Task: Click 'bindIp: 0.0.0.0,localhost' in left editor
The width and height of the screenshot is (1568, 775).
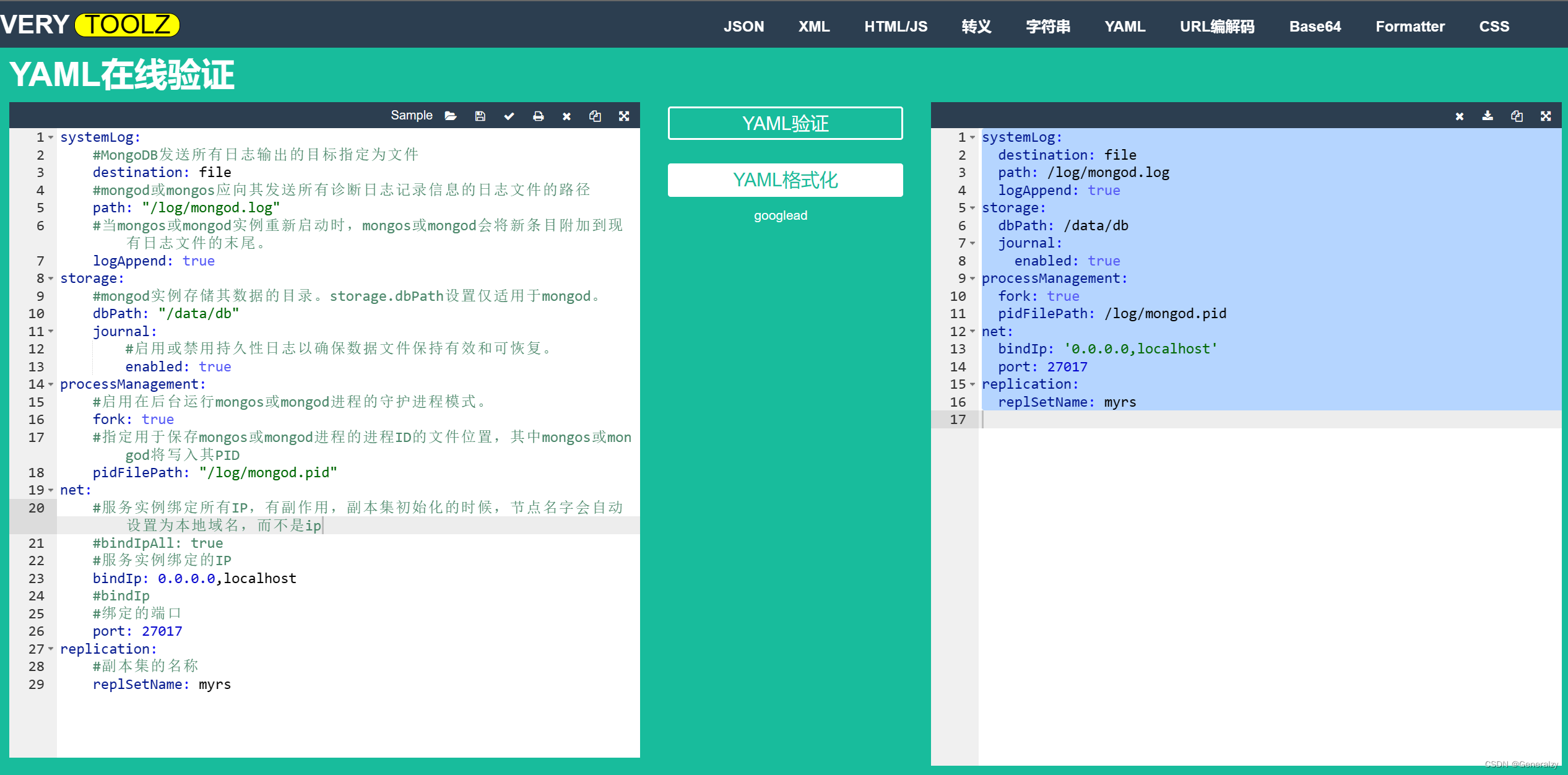Action: click(194, 579)
